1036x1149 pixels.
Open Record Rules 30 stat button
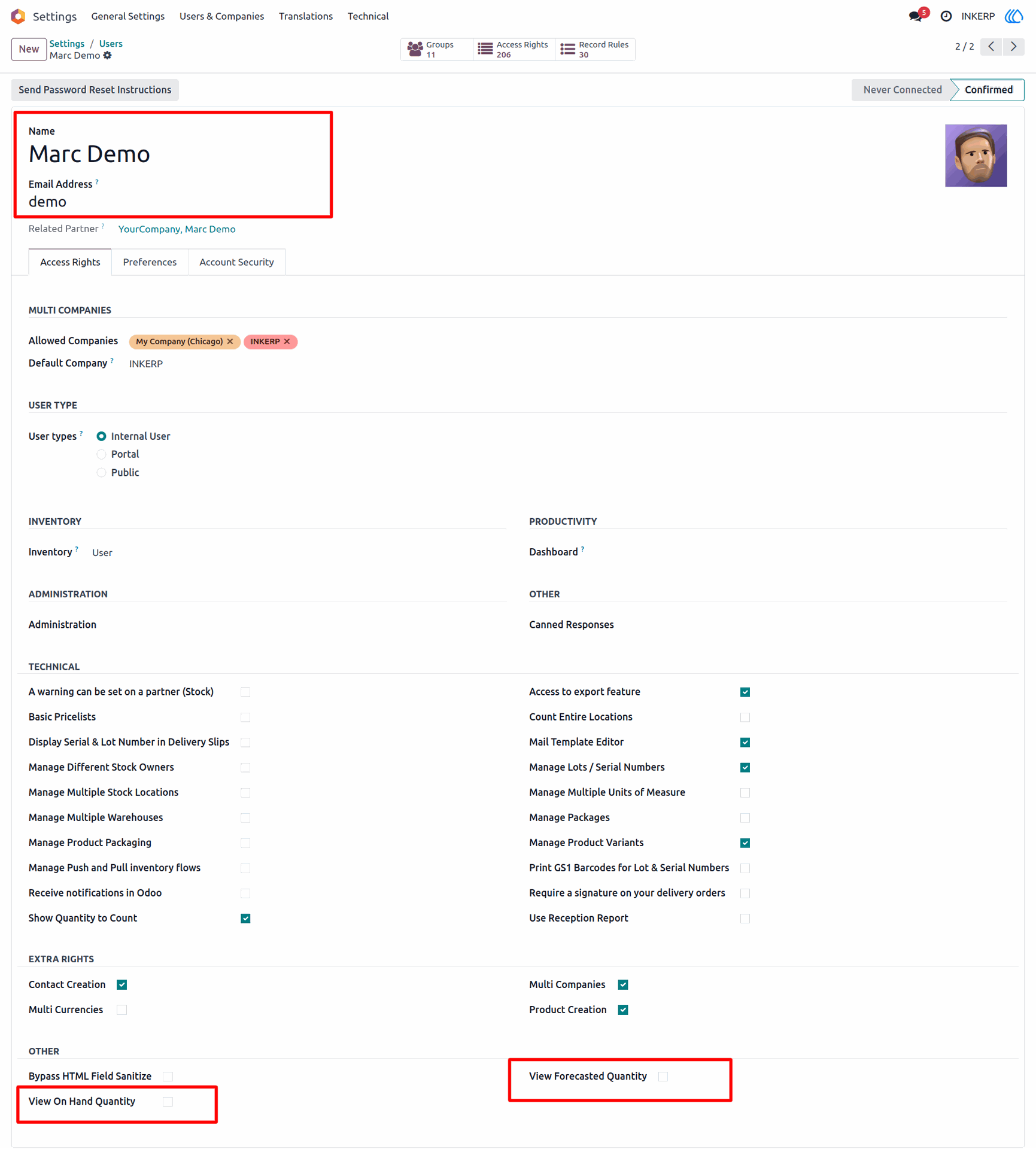[595, 49]
